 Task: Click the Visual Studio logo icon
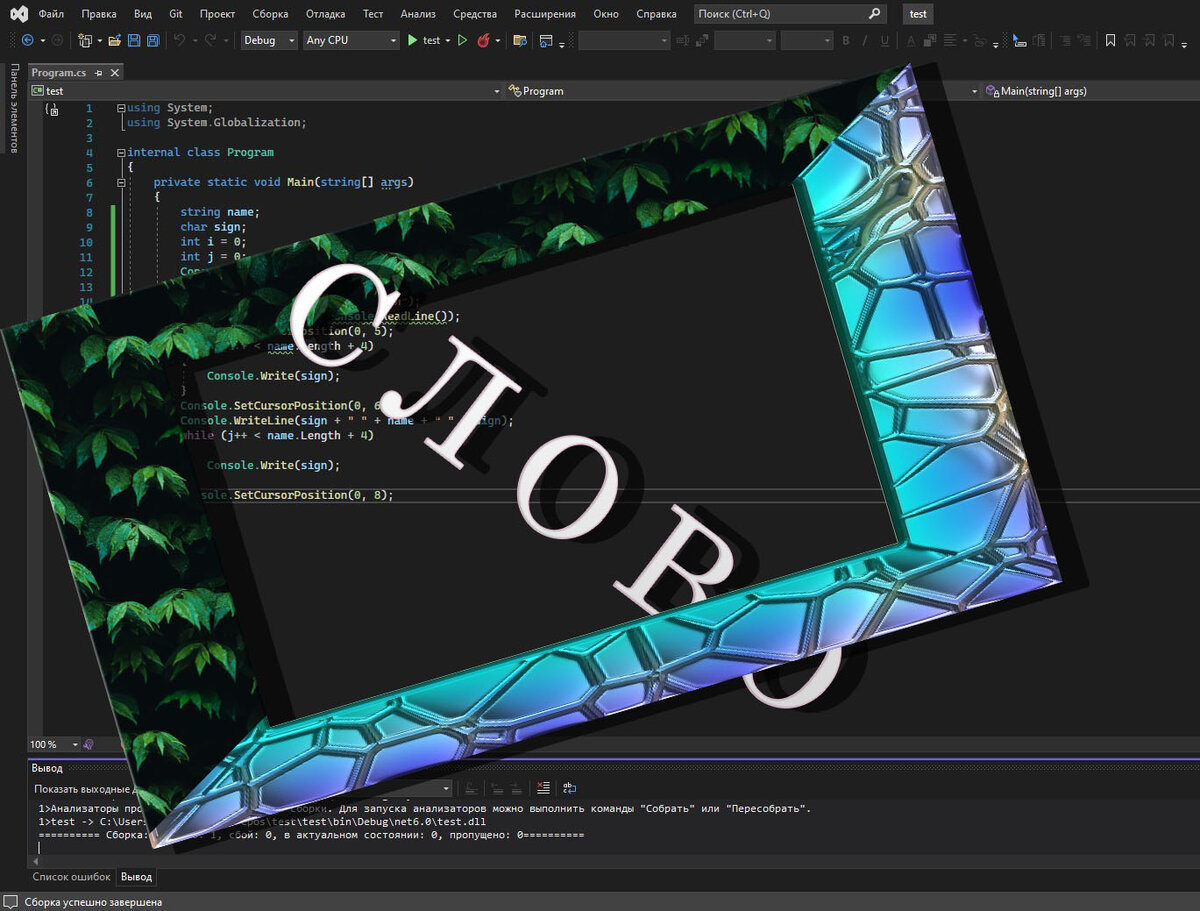pyautogui.click(x=18, y=14)
